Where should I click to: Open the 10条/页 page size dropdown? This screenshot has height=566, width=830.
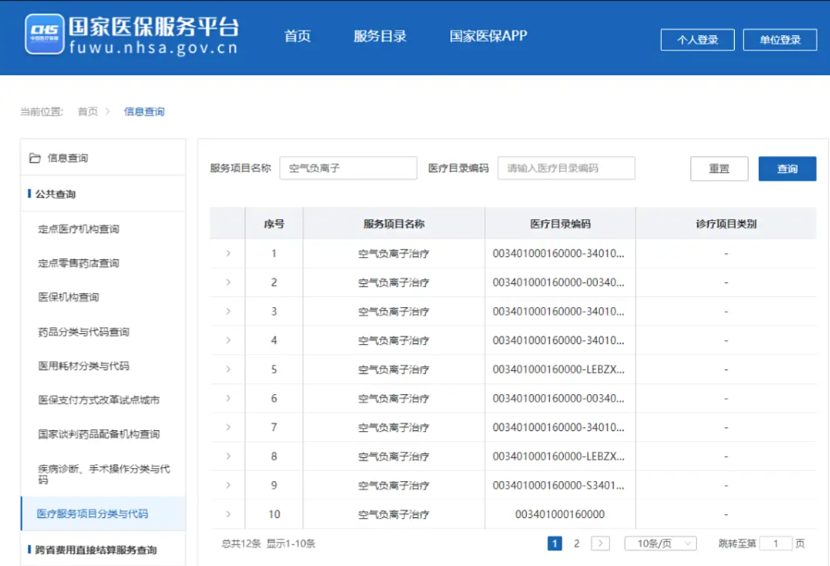[660, 543]
